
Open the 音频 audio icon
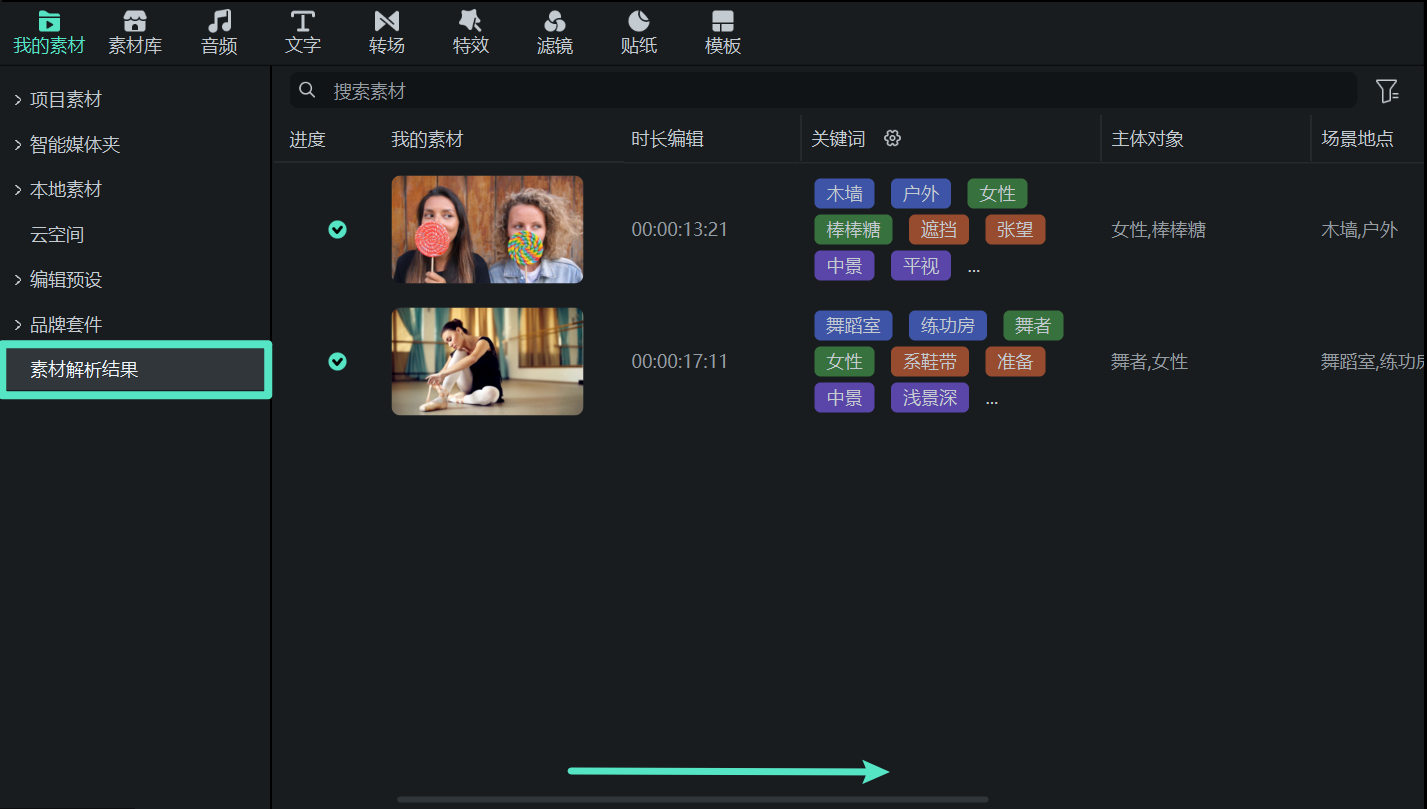(x=219, y=21)
